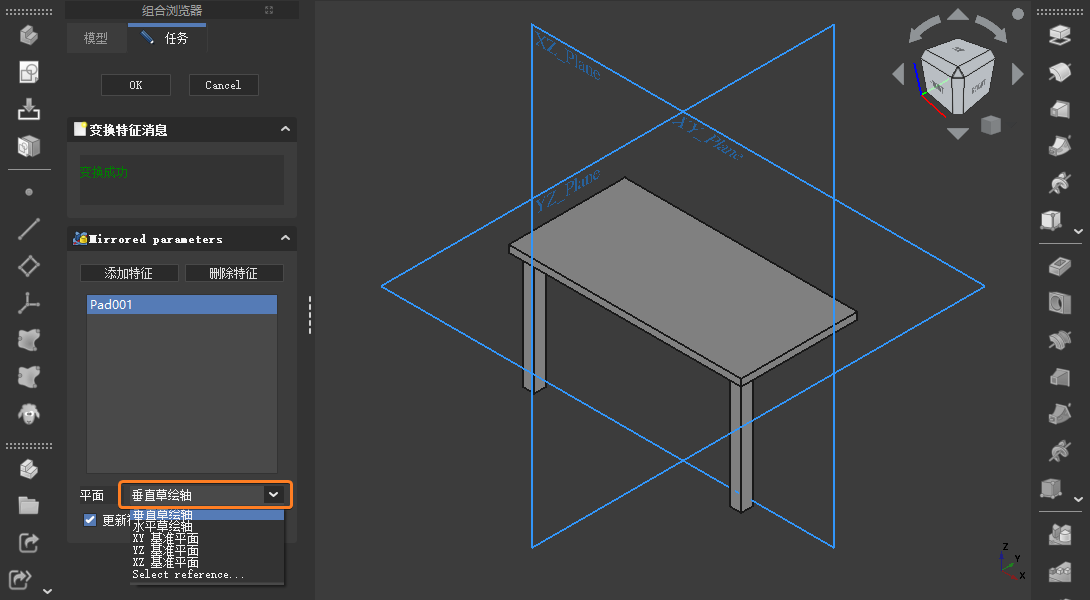Select the datum line tool
The width and height of the screenshot is (1090, 600).
[x=28, y=229]
